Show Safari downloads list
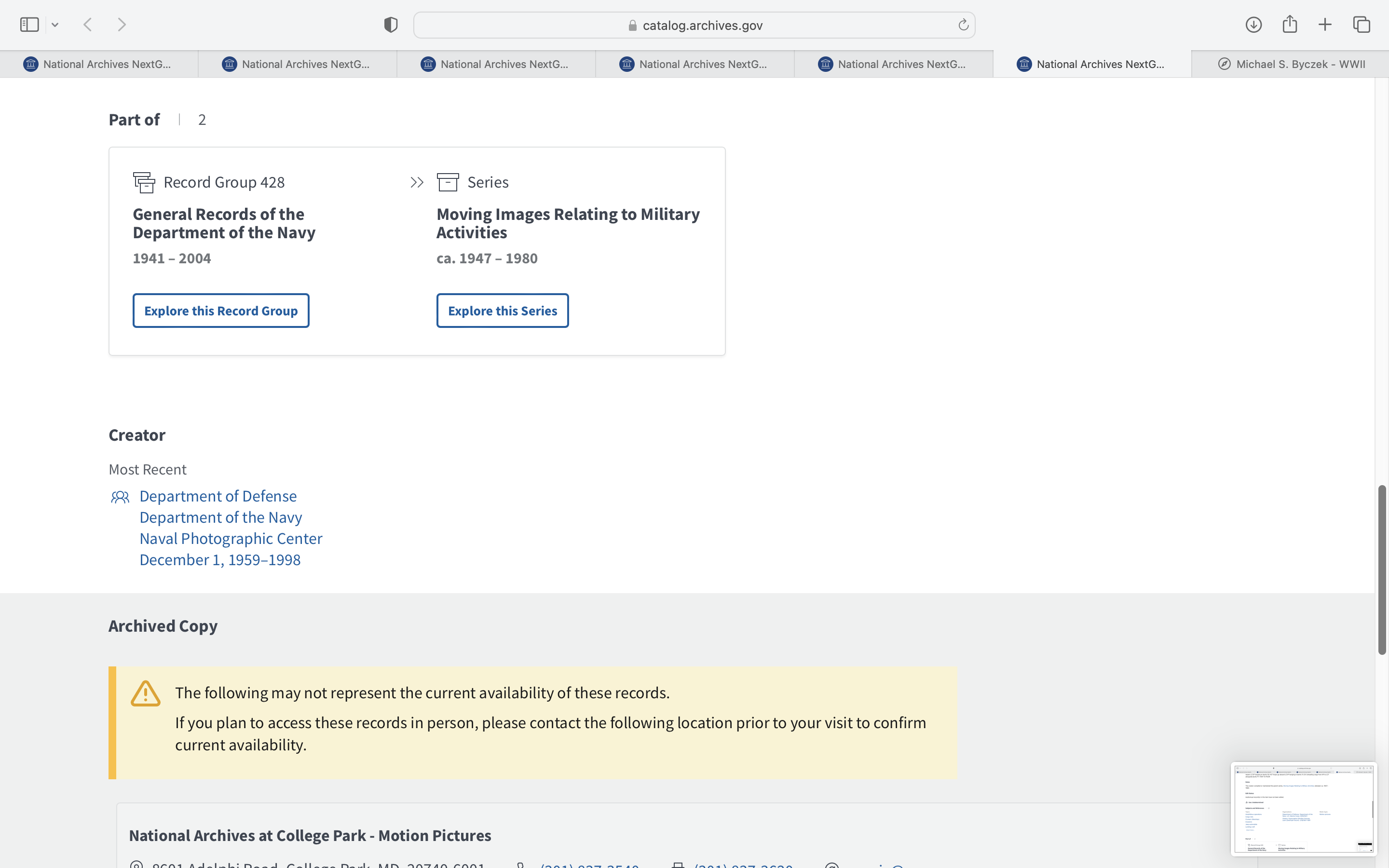Viewport: 1389px width, 868px height. tap(1253, 25)
